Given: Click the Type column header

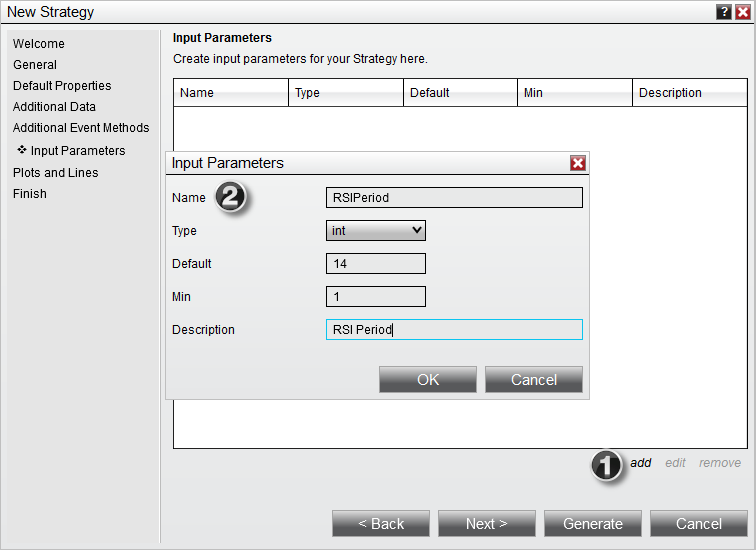Looking at the screenshot, I should click(346, 93).
